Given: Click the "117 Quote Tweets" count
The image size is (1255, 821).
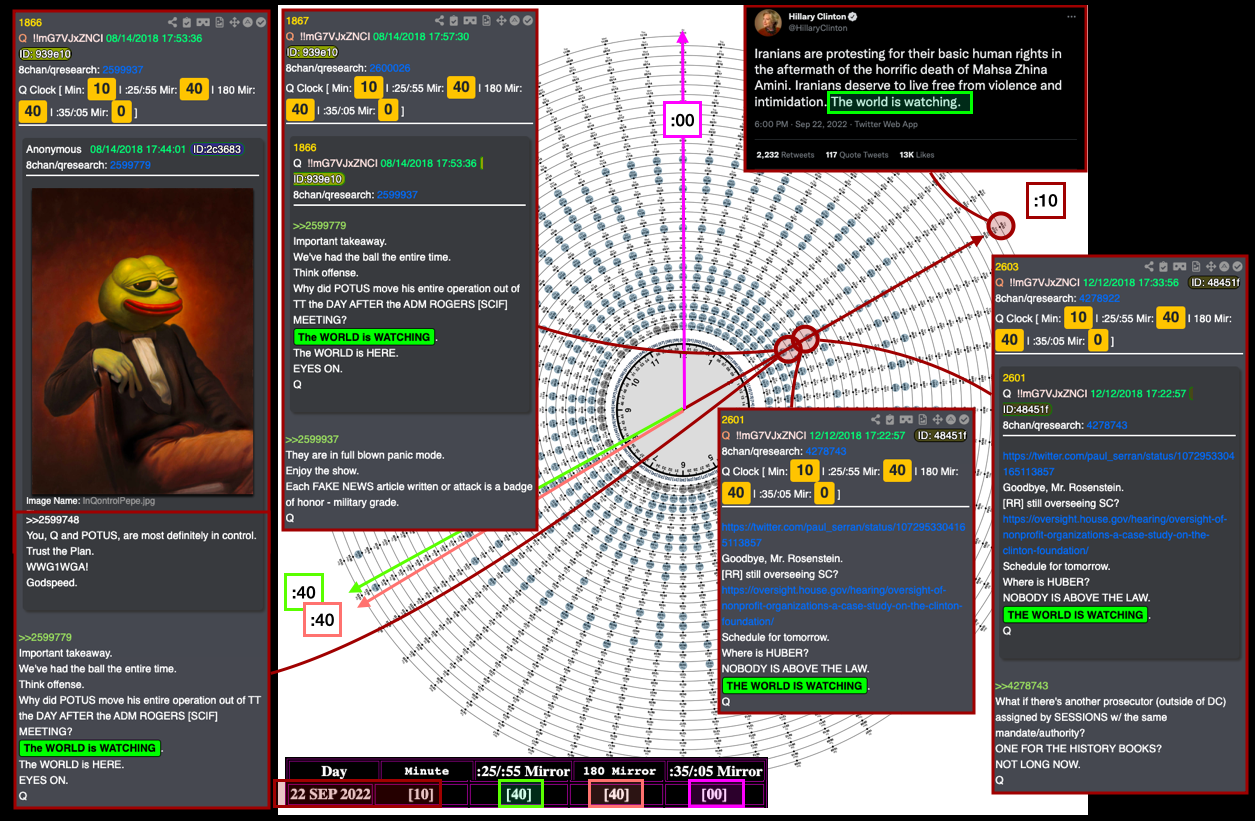Looking at the screenshot, I should tap(857, 155).
